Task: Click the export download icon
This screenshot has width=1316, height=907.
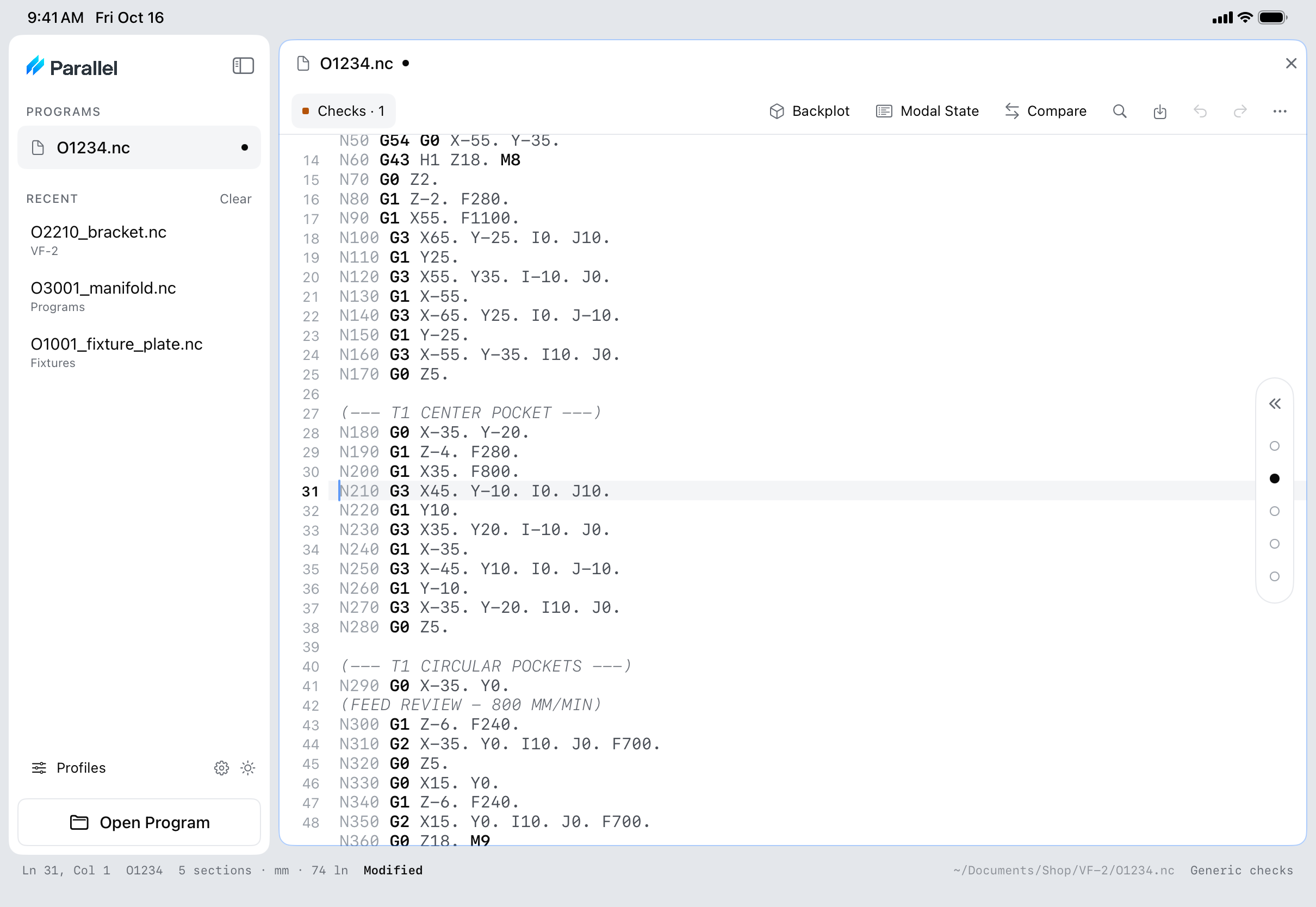Action: (x=1160, y=111)
